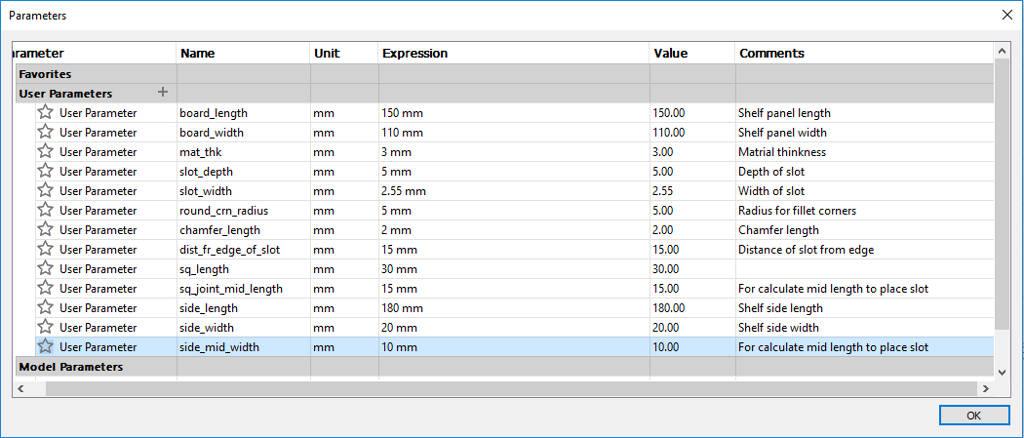The width and height of the screenshot is (1024, 438).
Task: Select the side_length name cell
Action: click(x=243, y=307)
